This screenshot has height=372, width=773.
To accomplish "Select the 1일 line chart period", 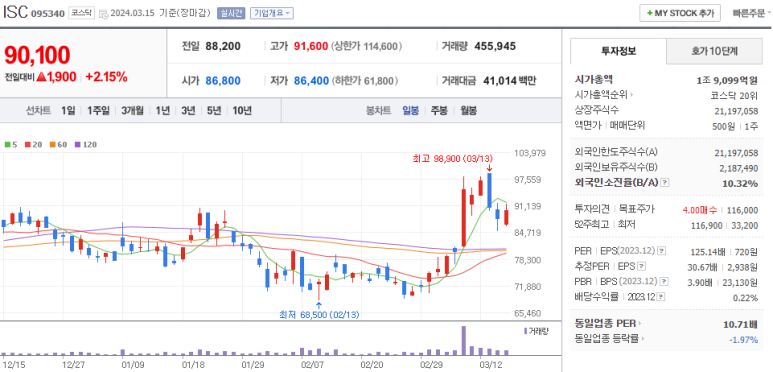I will point(68,110).
